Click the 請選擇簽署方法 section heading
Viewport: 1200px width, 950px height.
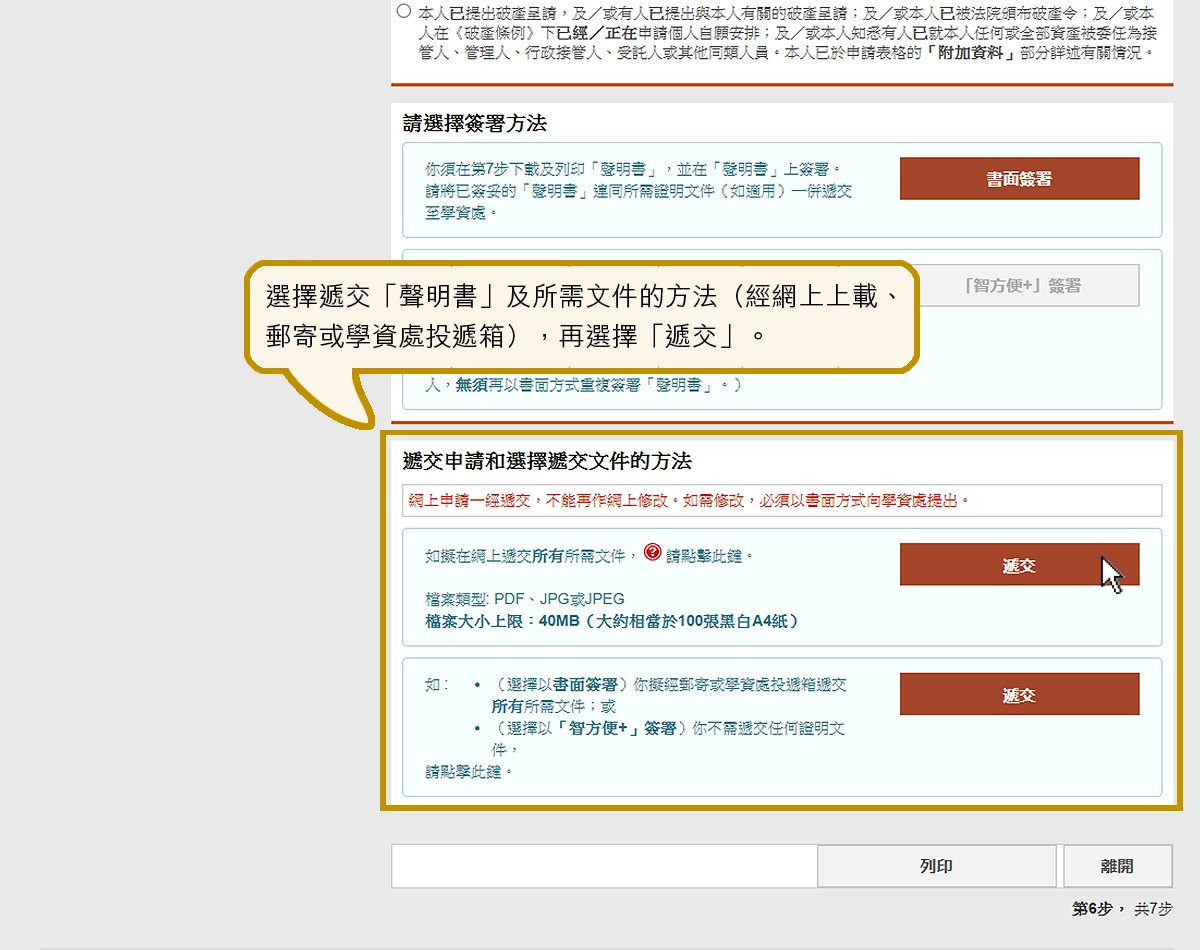pos(474,124)
